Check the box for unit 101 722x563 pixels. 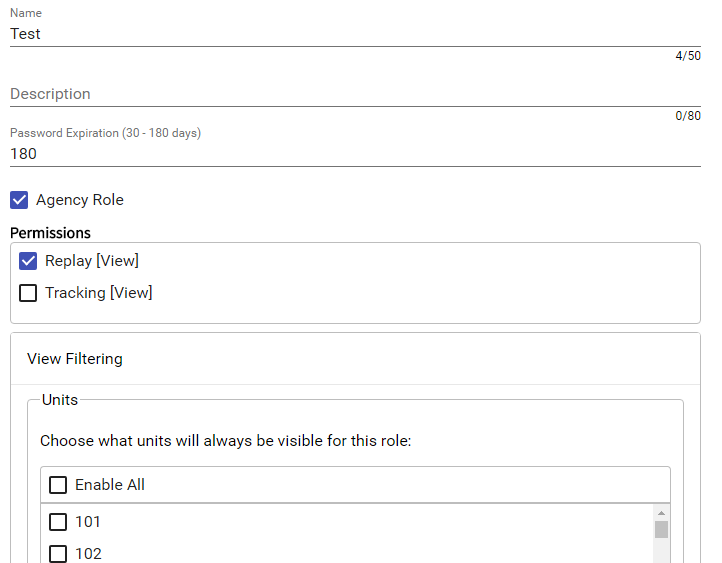pyautogui.click(x=58, y=522)
